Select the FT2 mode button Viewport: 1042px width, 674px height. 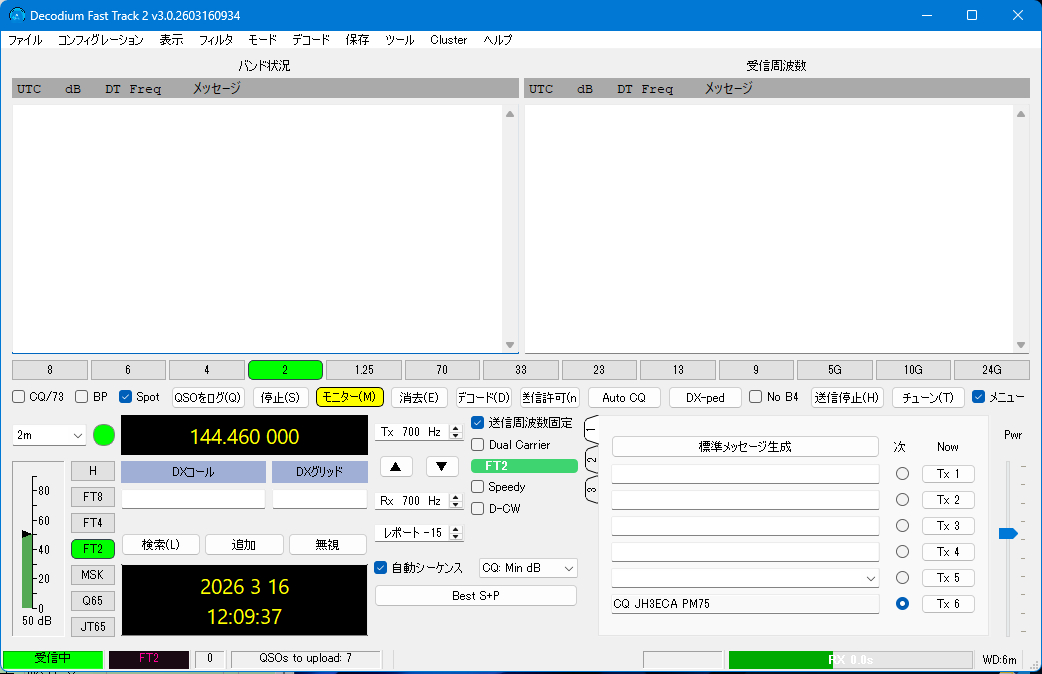pyautogui.click(x=92, y=549)
